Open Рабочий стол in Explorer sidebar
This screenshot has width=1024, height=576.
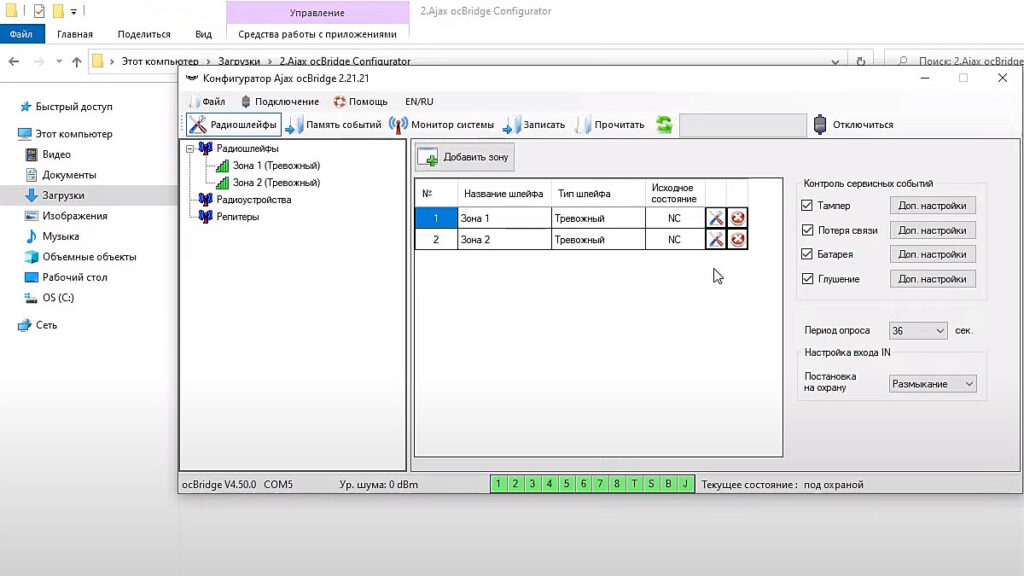[x=74, y=277]
